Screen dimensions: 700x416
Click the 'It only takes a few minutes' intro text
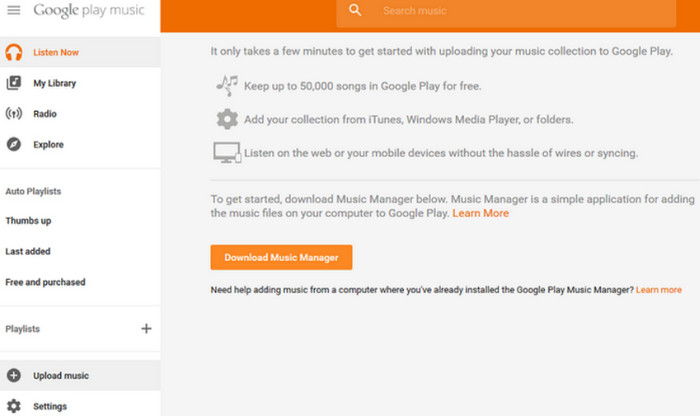(x=442, y=51)
